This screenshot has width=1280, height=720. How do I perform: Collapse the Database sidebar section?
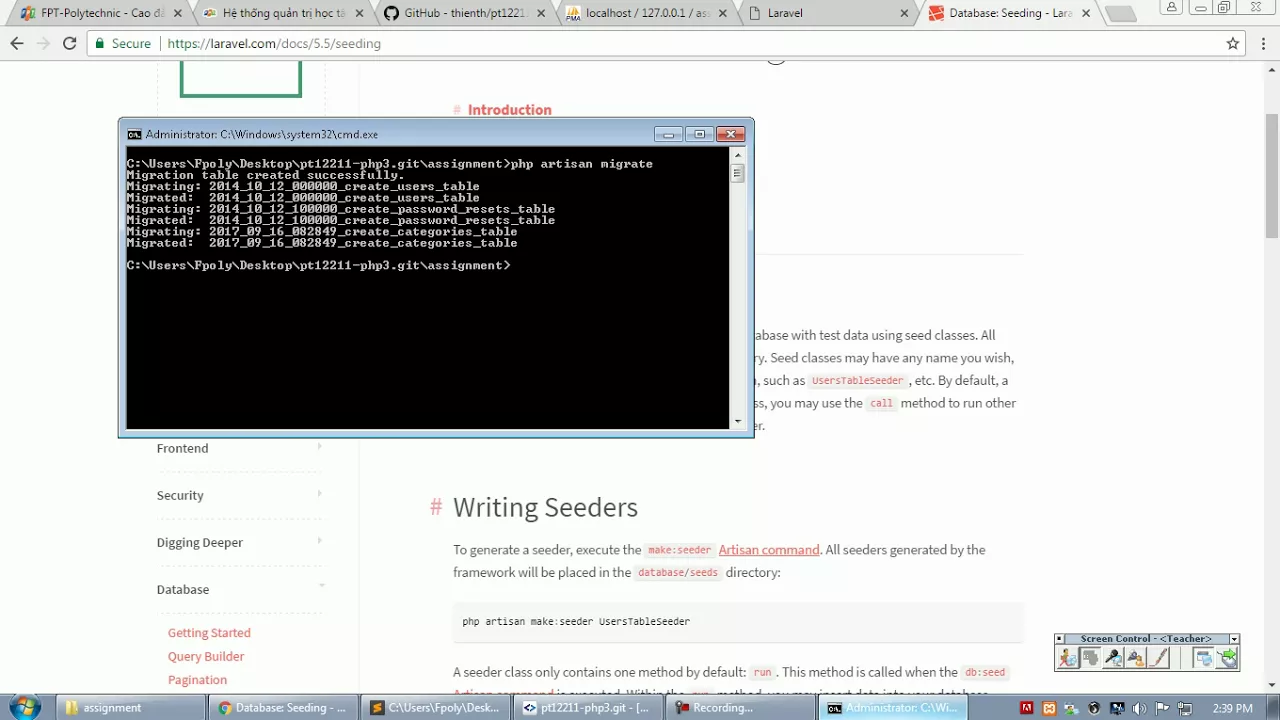point(240,589)
